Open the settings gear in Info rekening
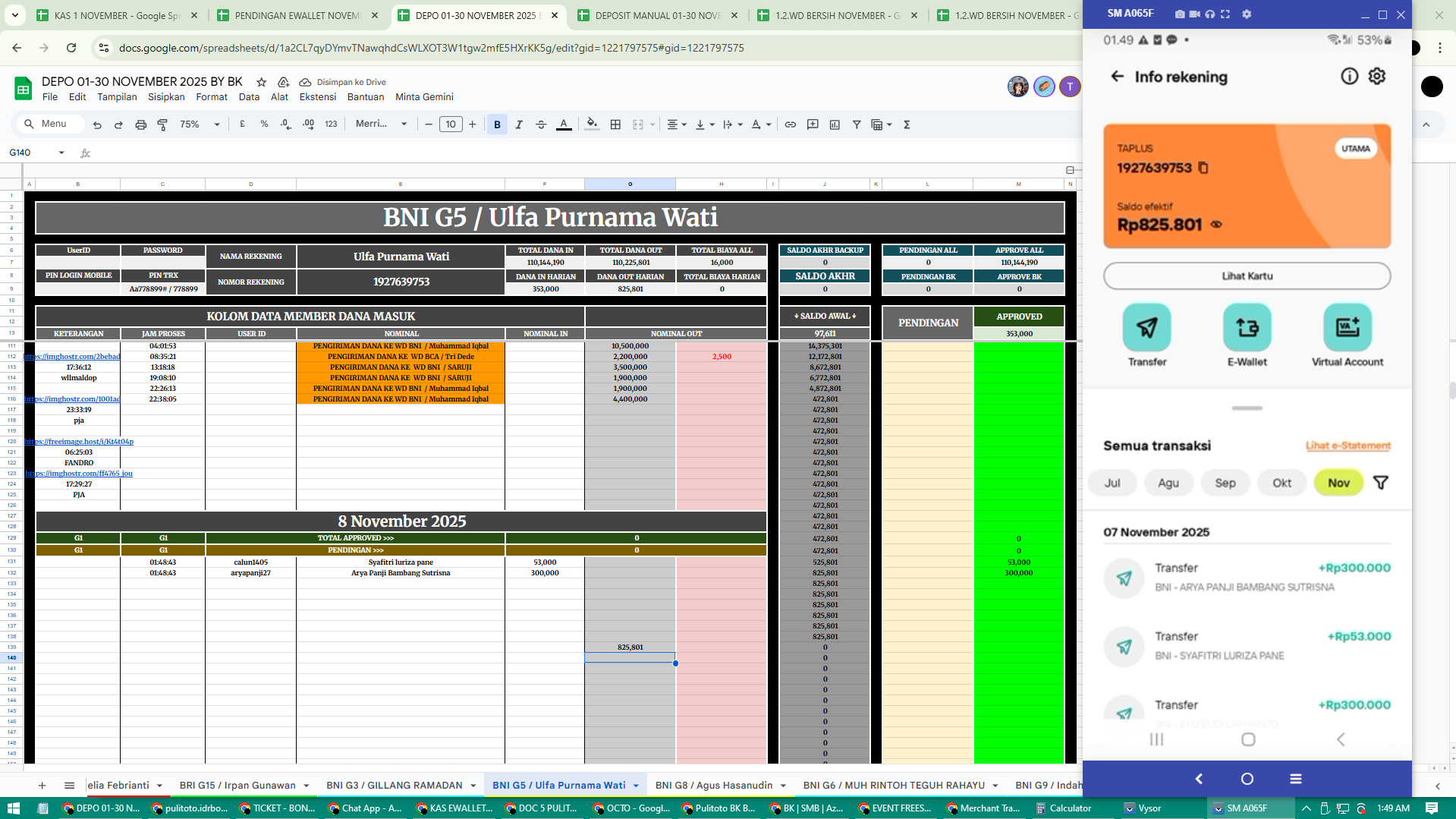This screenshot has width=1456, height=819. [x=1377, y=77]
